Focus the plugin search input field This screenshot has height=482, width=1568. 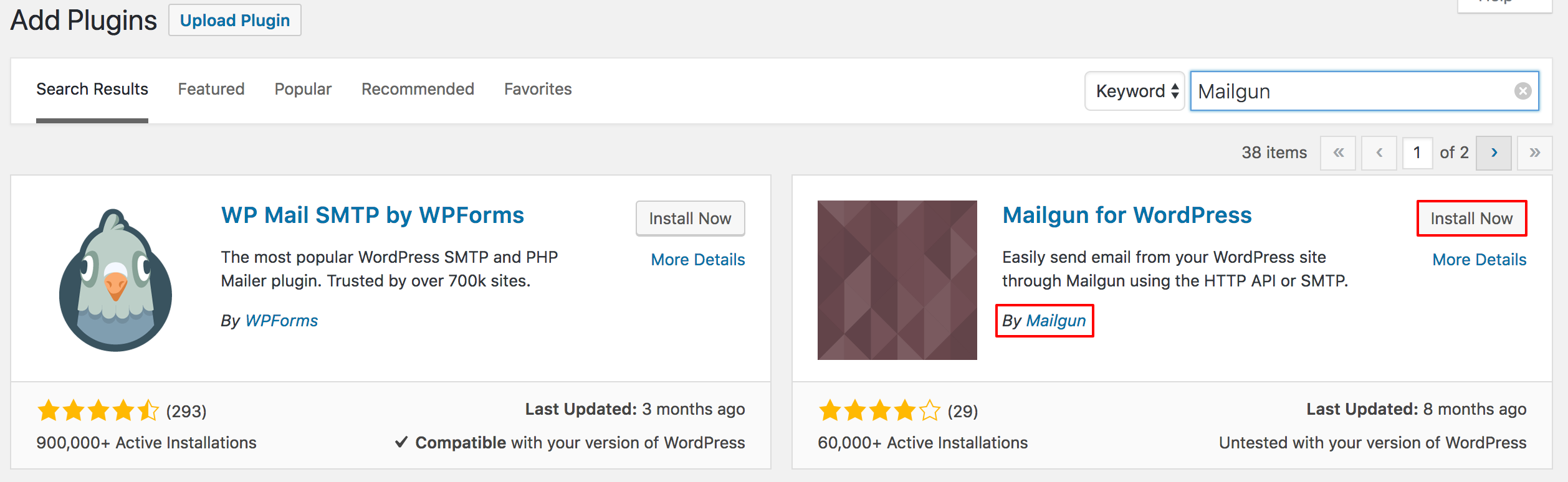pos(1352,91)
